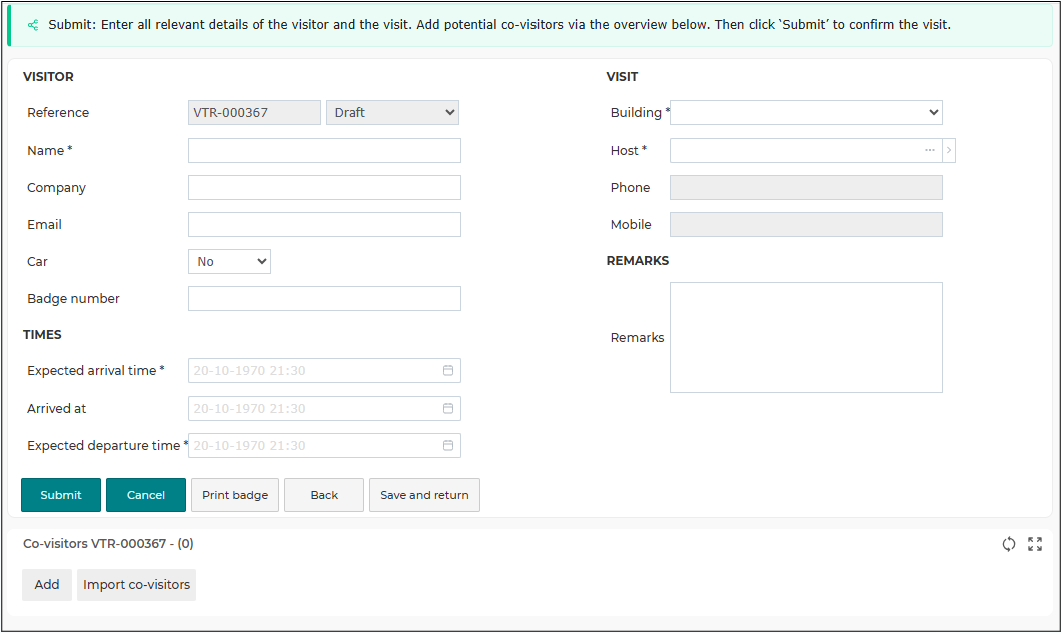Image resolution: width=1061 pixels, height=633 pixels.
Task: Focus the visitor Name input field
Action: [324, 150]
